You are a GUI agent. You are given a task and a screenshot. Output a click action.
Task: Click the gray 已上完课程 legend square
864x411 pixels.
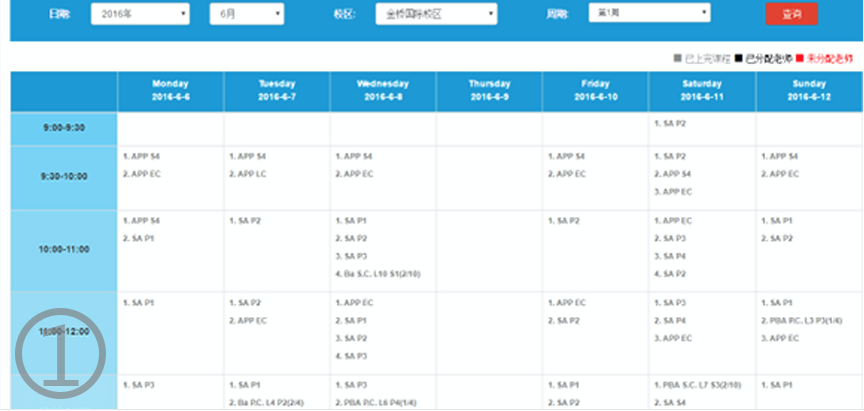676,58
